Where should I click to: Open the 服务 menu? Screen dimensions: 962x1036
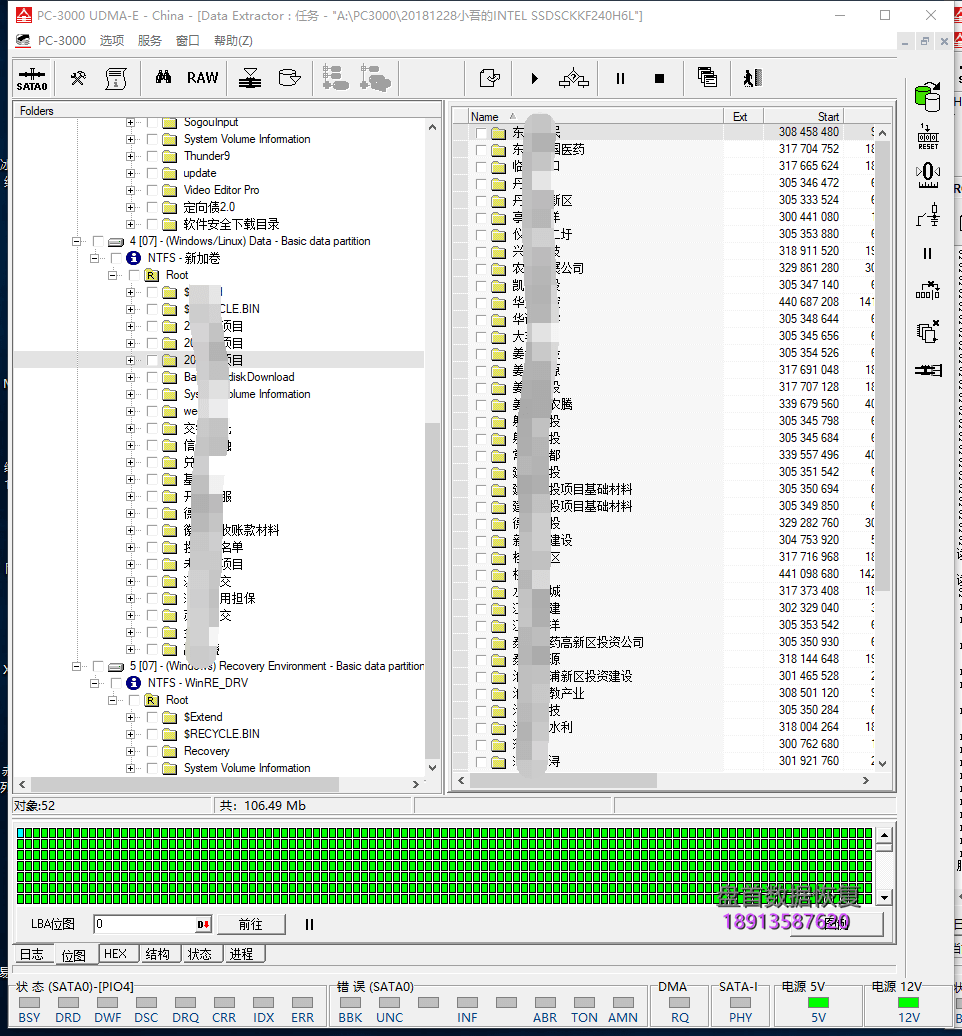click(x=149, y=40)
